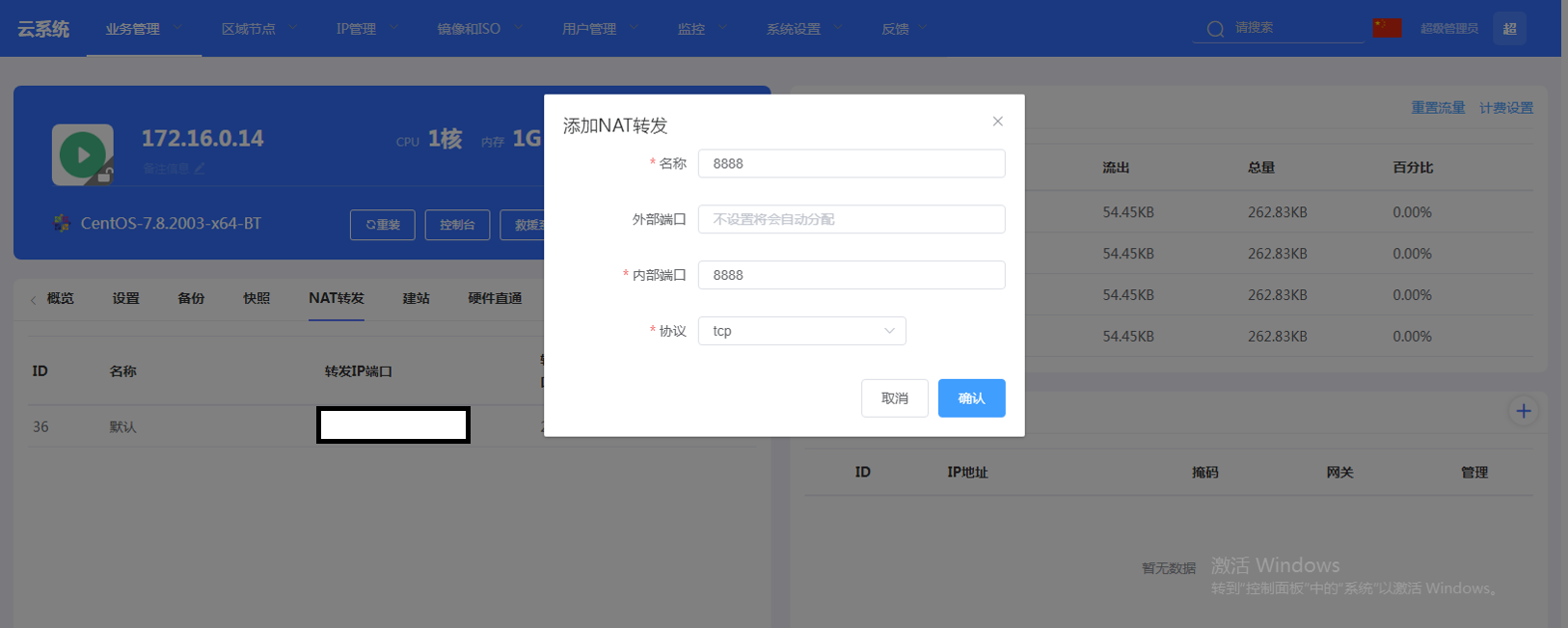Click the 外部端口 input field
This screenshot has height=628, width=1568.
(x=851, y=219)
